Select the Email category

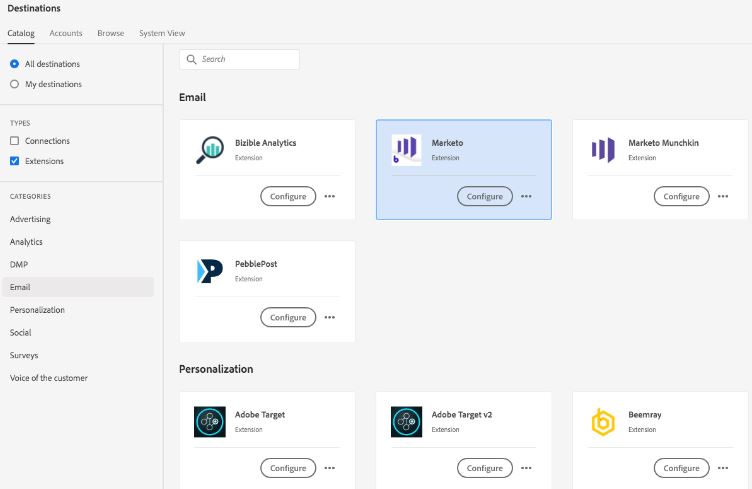tap(78, 287)
